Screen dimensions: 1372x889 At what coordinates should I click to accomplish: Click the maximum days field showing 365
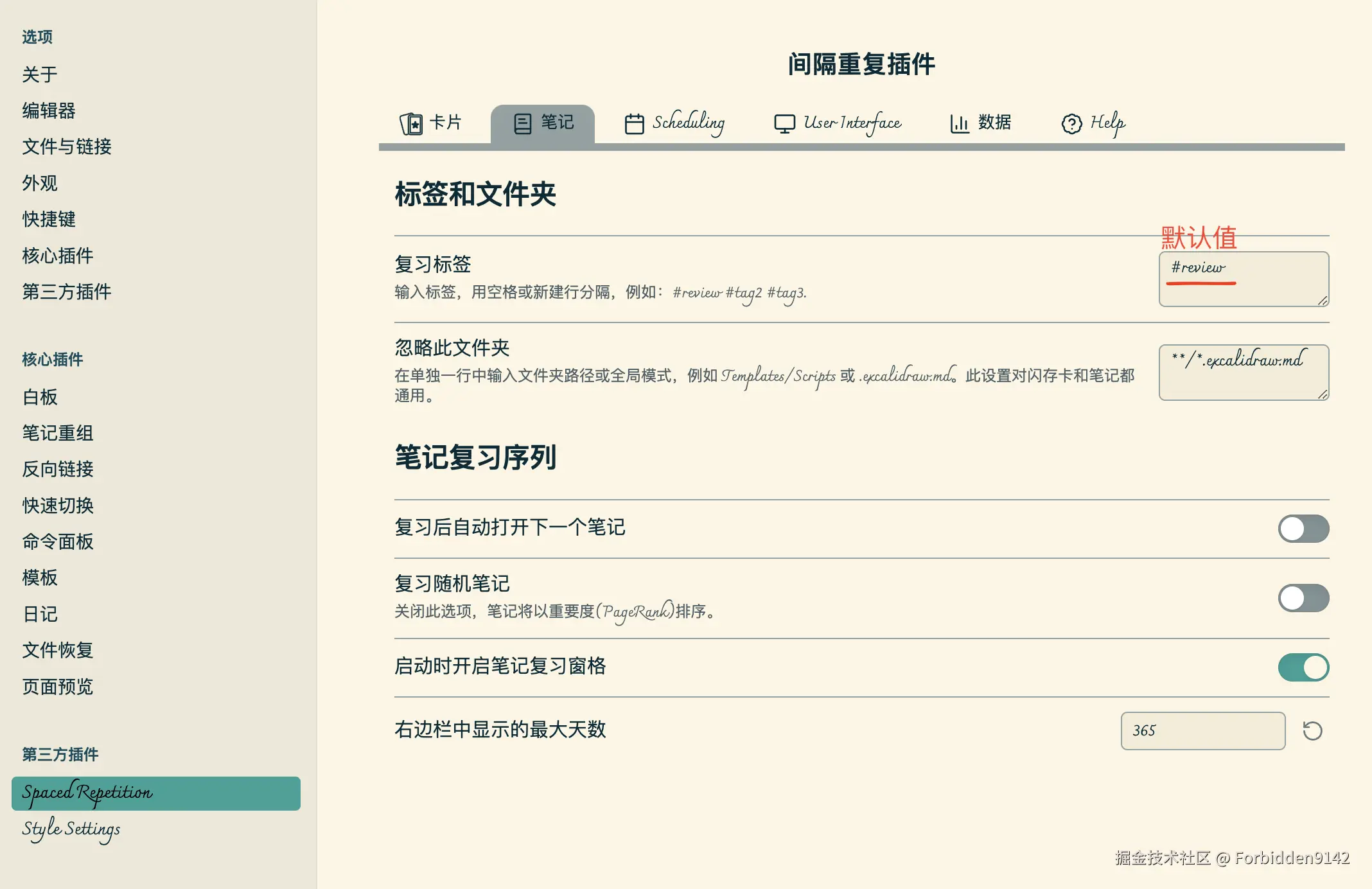(x=1202, y=730)
